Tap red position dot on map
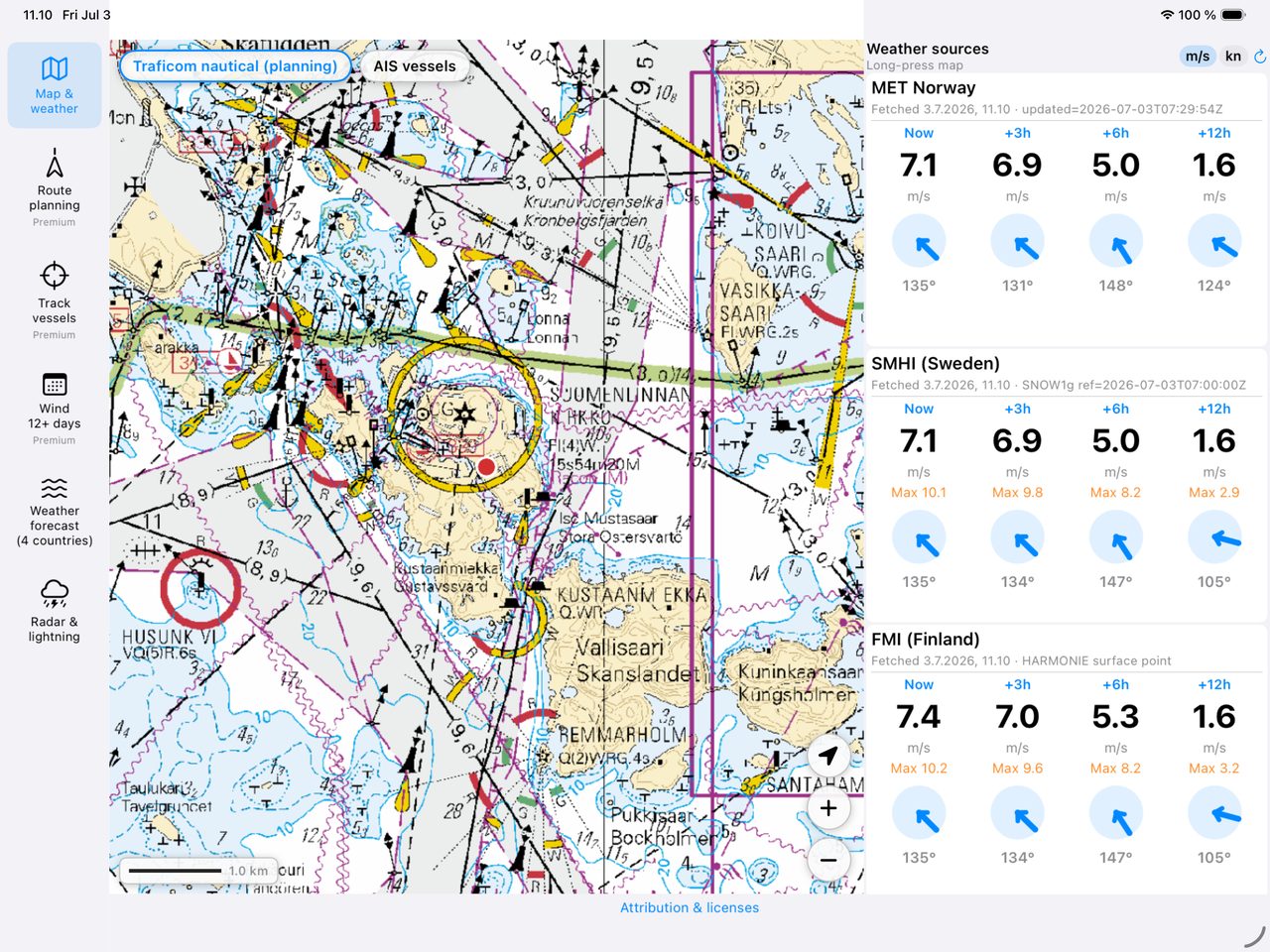This screenshot has width=1270, height=952. tap(486, 466)
